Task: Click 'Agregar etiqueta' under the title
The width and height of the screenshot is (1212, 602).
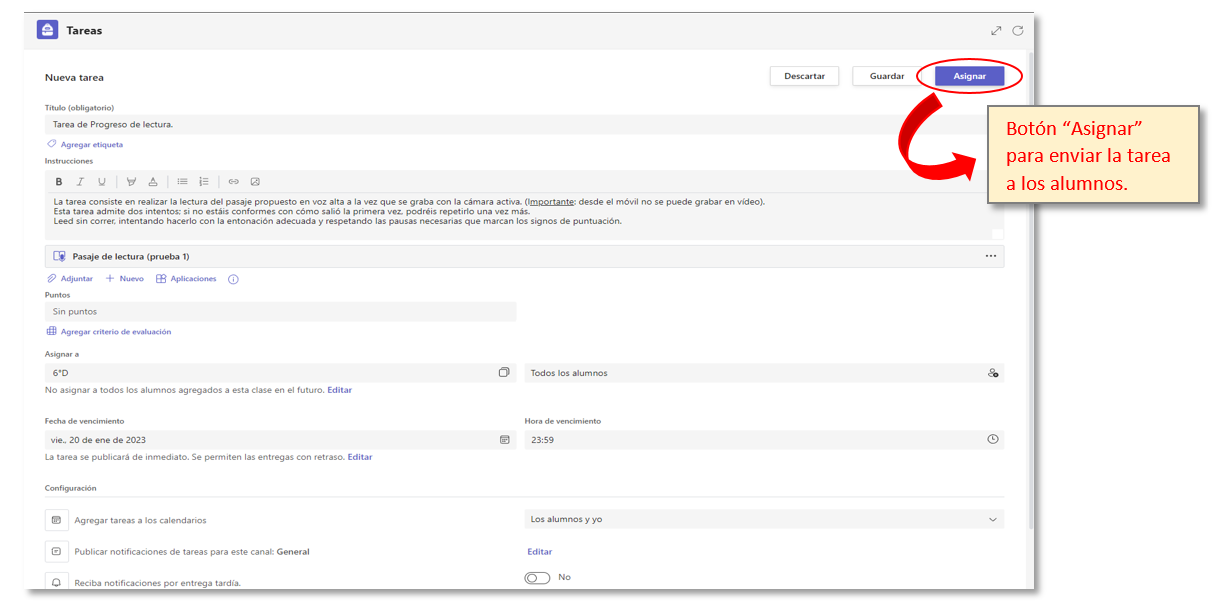Action: pos(91,145)
